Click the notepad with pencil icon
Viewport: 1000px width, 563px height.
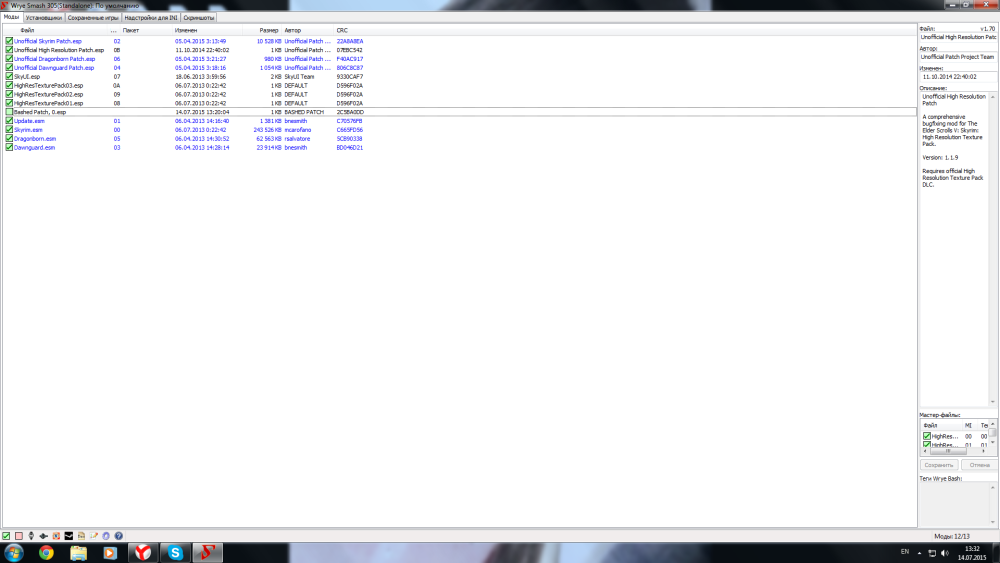pos(94,536)
